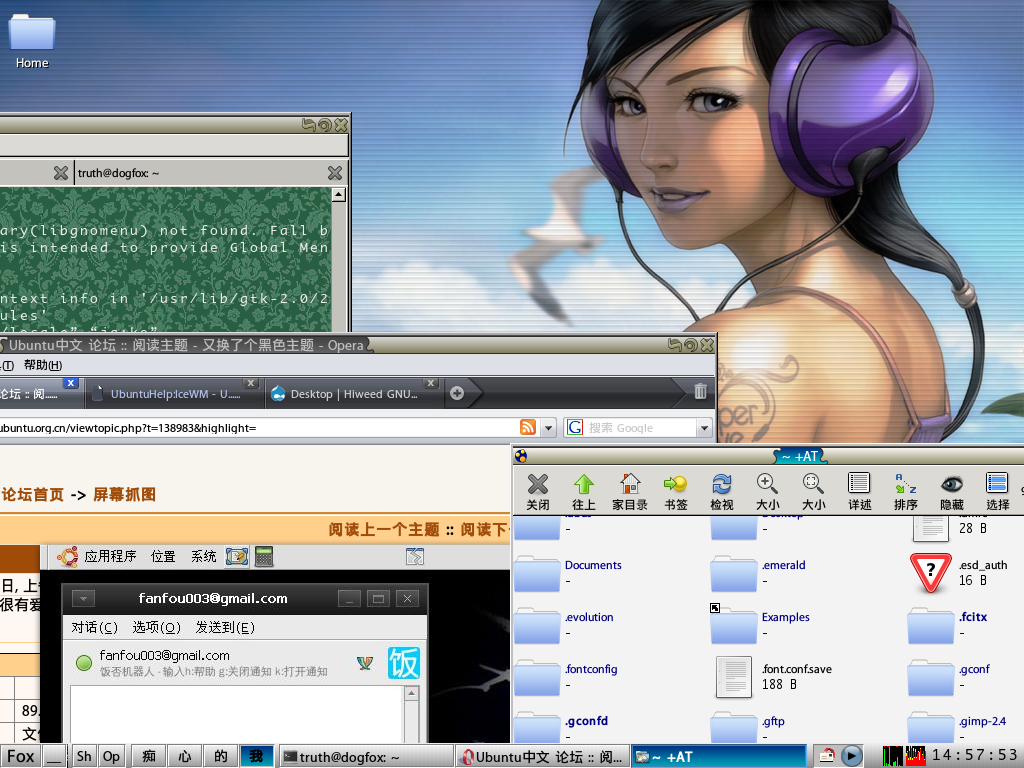The height and width of the screenshot is (768, 1024).
Task: Select the .gftp folder
Action: [x=733, y=728]
